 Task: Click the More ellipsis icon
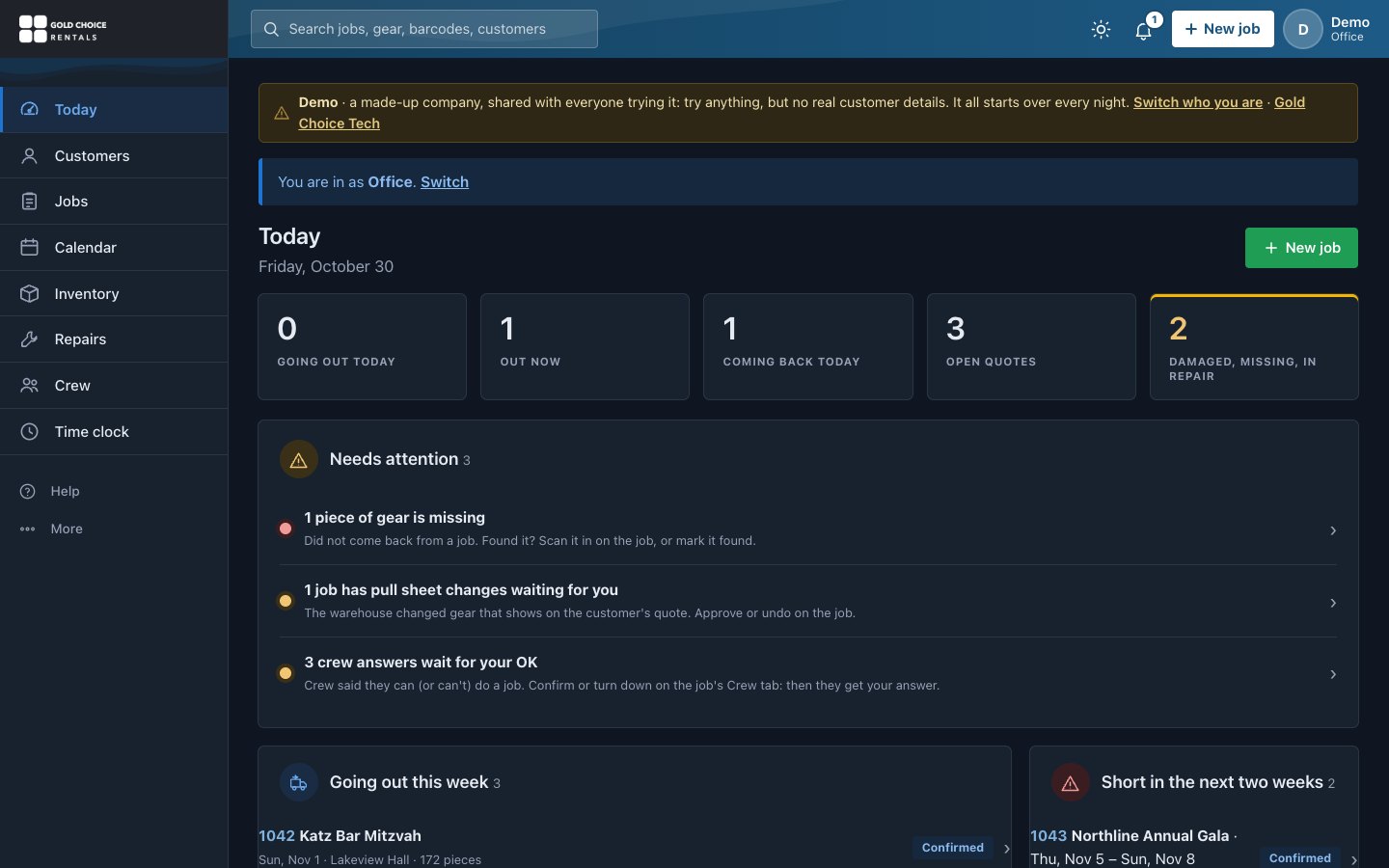click(x=28, y=529)
